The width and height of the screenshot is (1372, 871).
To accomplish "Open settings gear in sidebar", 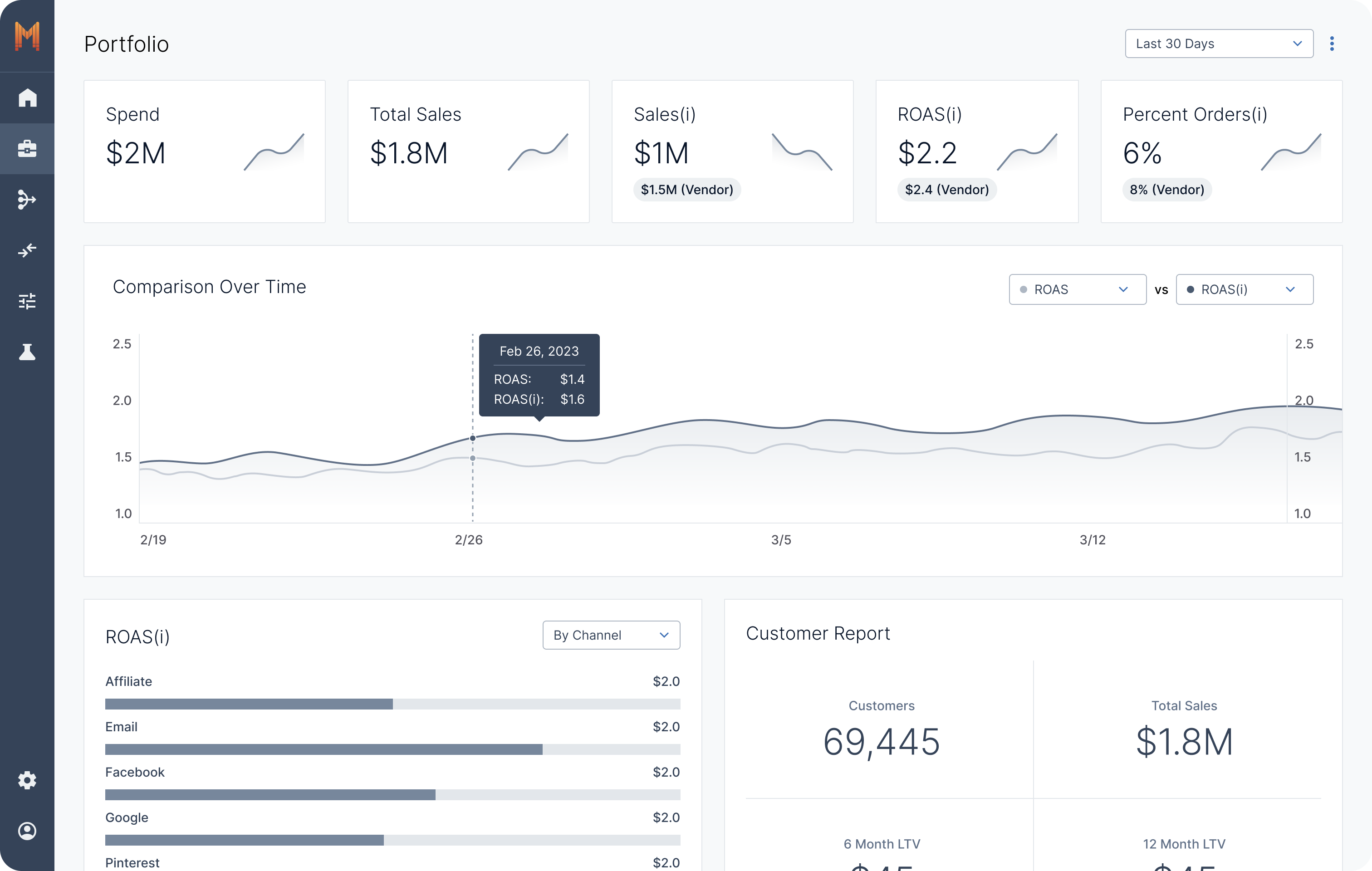I will tap(27, 780).
